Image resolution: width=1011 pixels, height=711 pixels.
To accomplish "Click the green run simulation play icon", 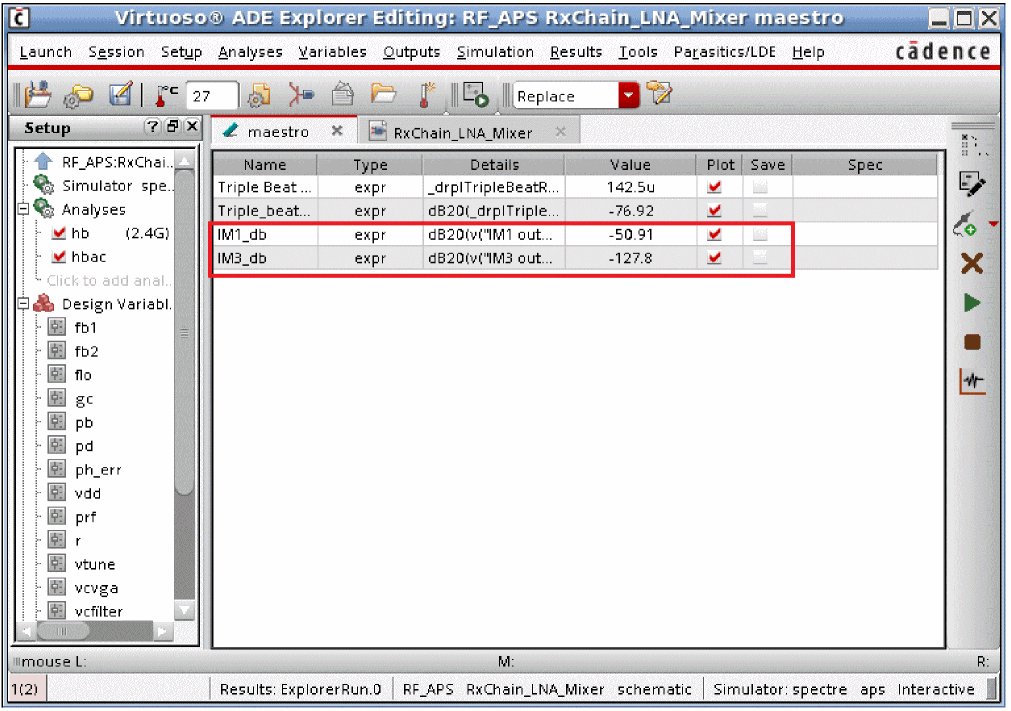I will [x=972, y=302].
